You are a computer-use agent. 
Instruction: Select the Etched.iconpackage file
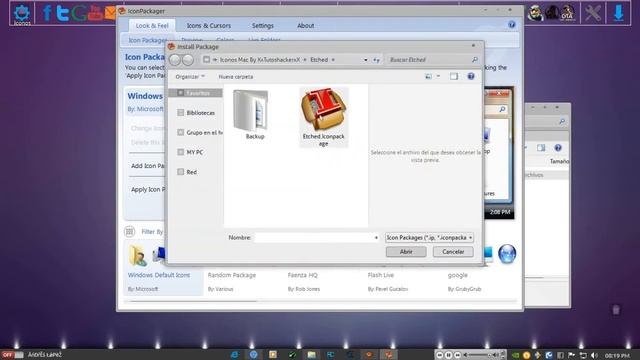coord(324,117)
